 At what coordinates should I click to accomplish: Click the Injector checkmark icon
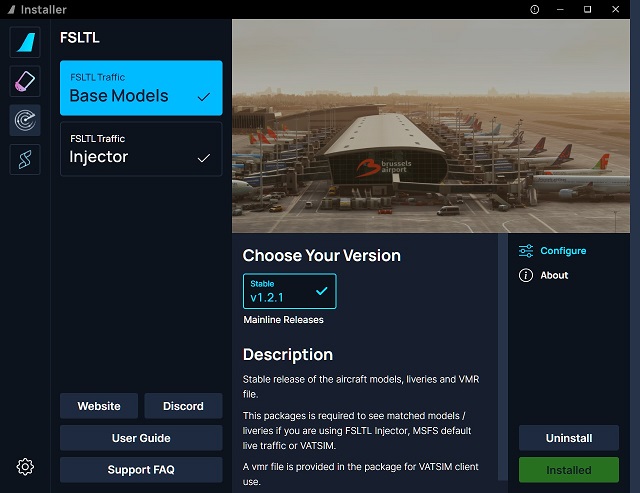coord(204,158)
